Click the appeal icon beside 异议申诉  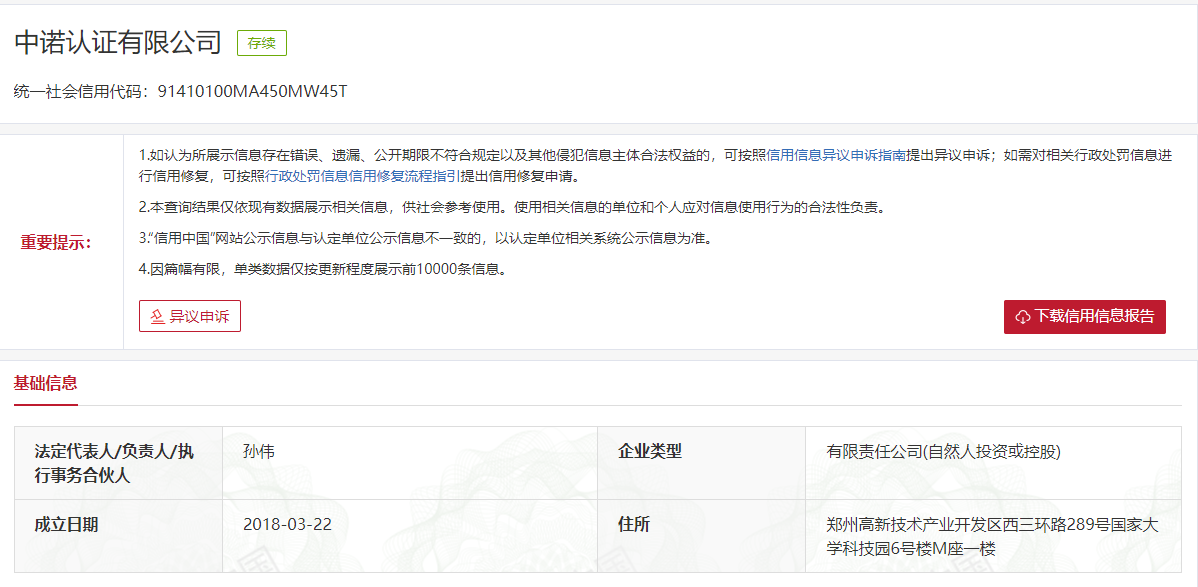(156, 317)
